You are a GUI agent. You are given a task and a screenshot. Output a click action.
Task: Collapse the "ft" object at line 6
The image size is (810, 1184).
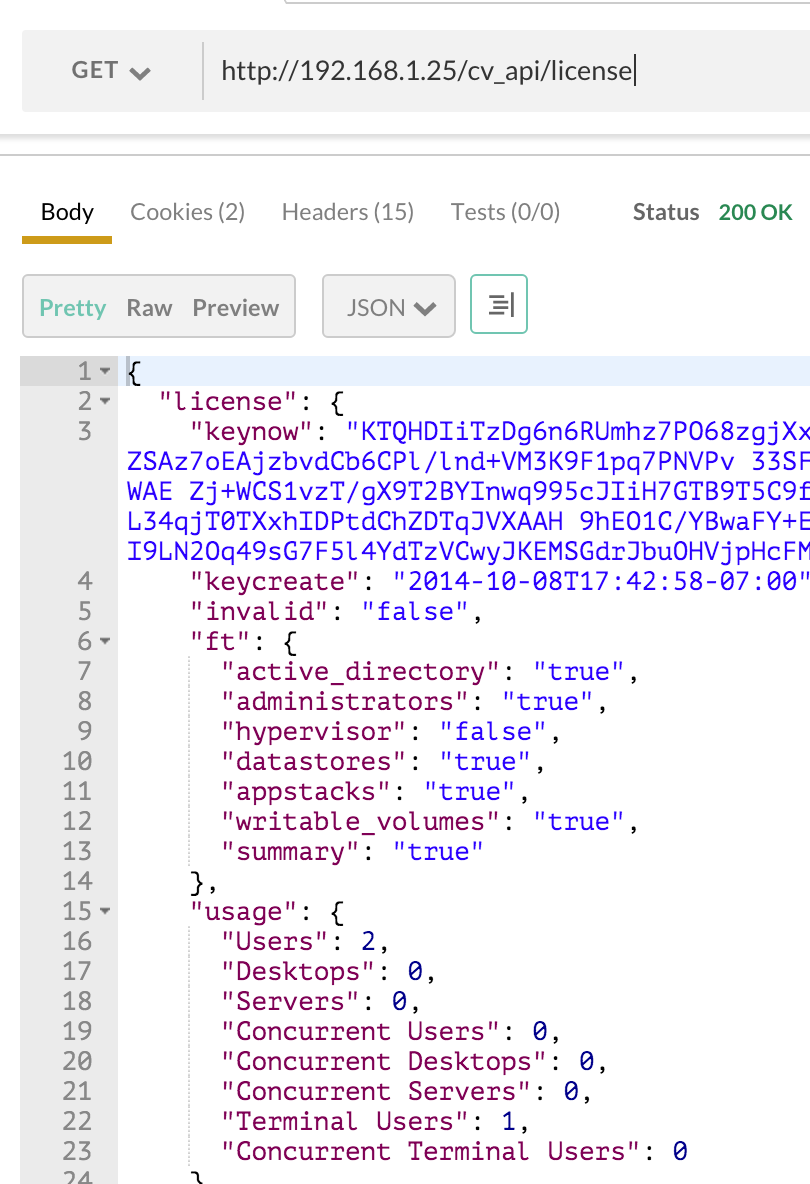click(x=105, y=642)
